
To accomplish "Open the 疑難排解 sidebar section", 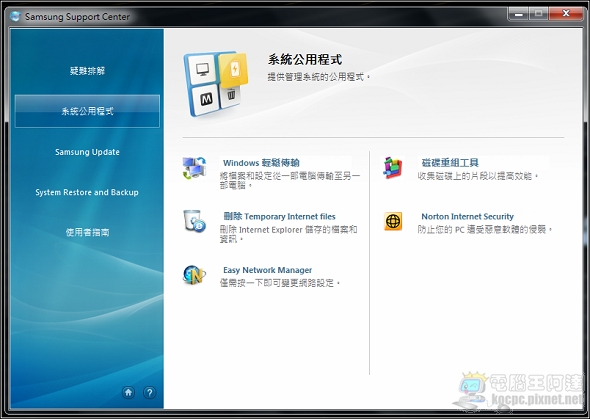I will click(x=87, y=71).
